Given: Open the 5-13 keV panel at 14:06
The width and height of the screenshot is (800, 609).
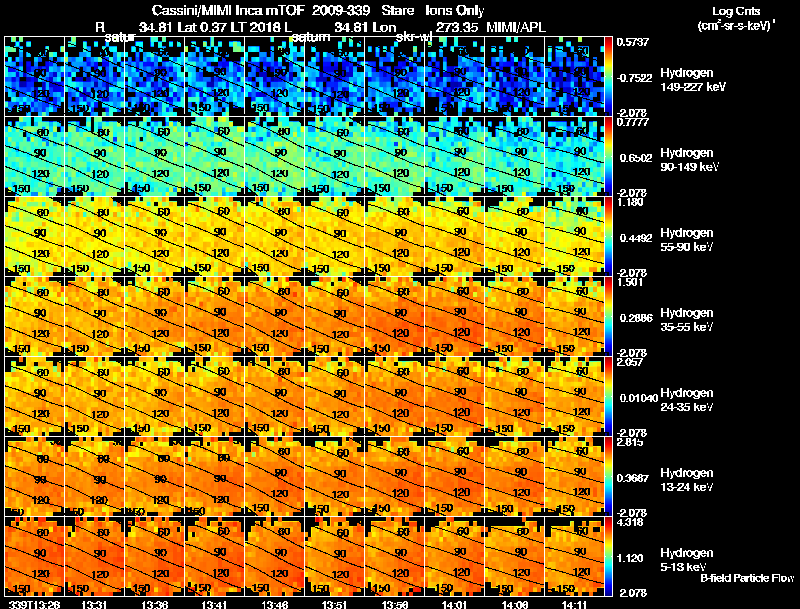Looking at the screenshot, I should [x=514, y=556].
